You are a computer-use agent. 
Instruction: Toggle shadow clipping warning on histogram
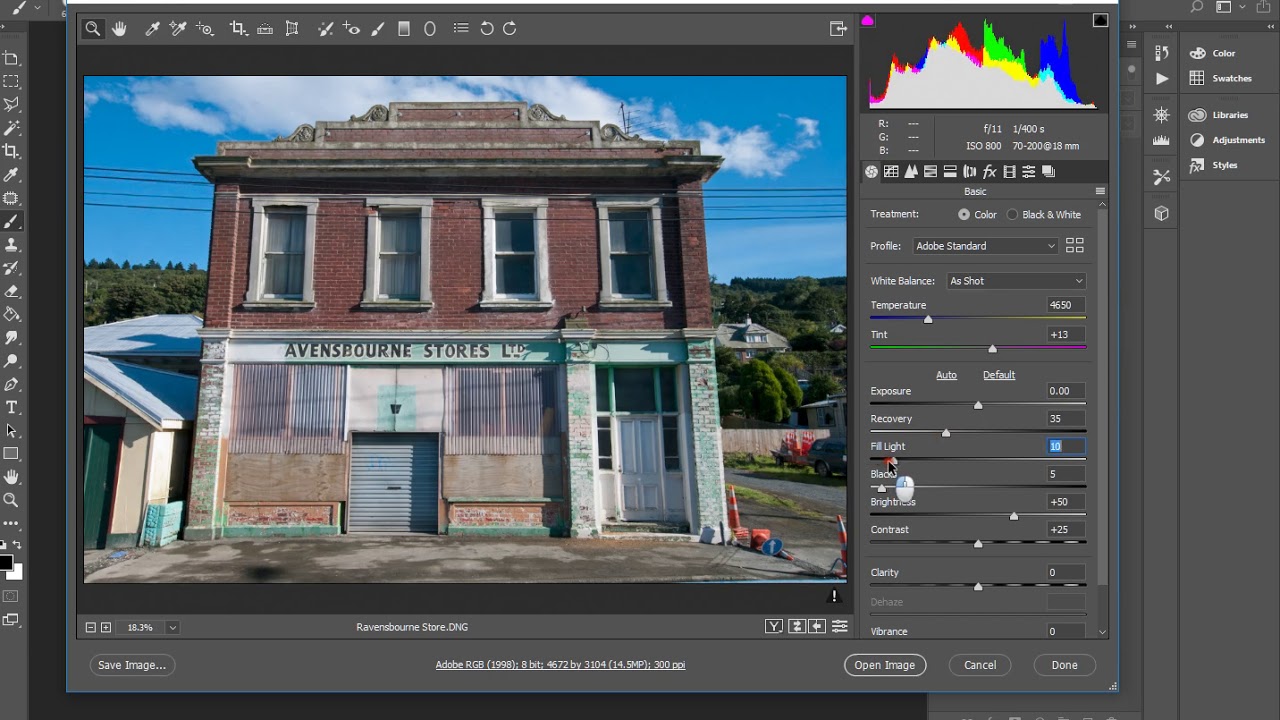(x=867, y=20)
